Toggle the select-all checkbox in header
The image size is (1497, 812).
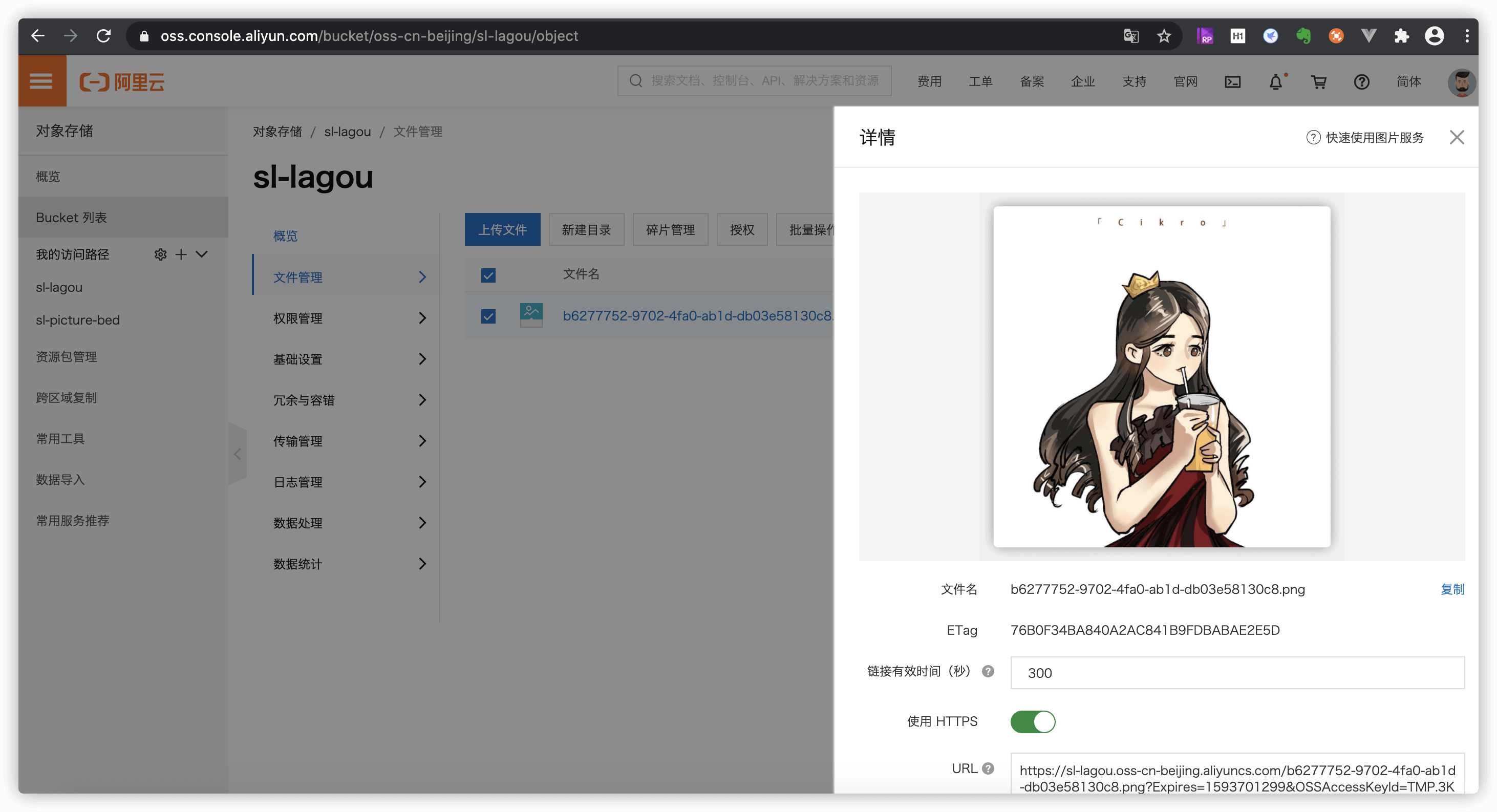488,275
